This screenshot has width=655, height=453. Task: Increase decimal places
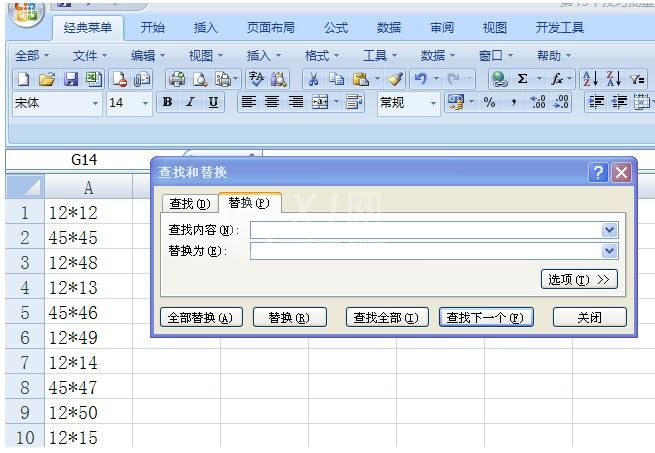tap(538, 102)
